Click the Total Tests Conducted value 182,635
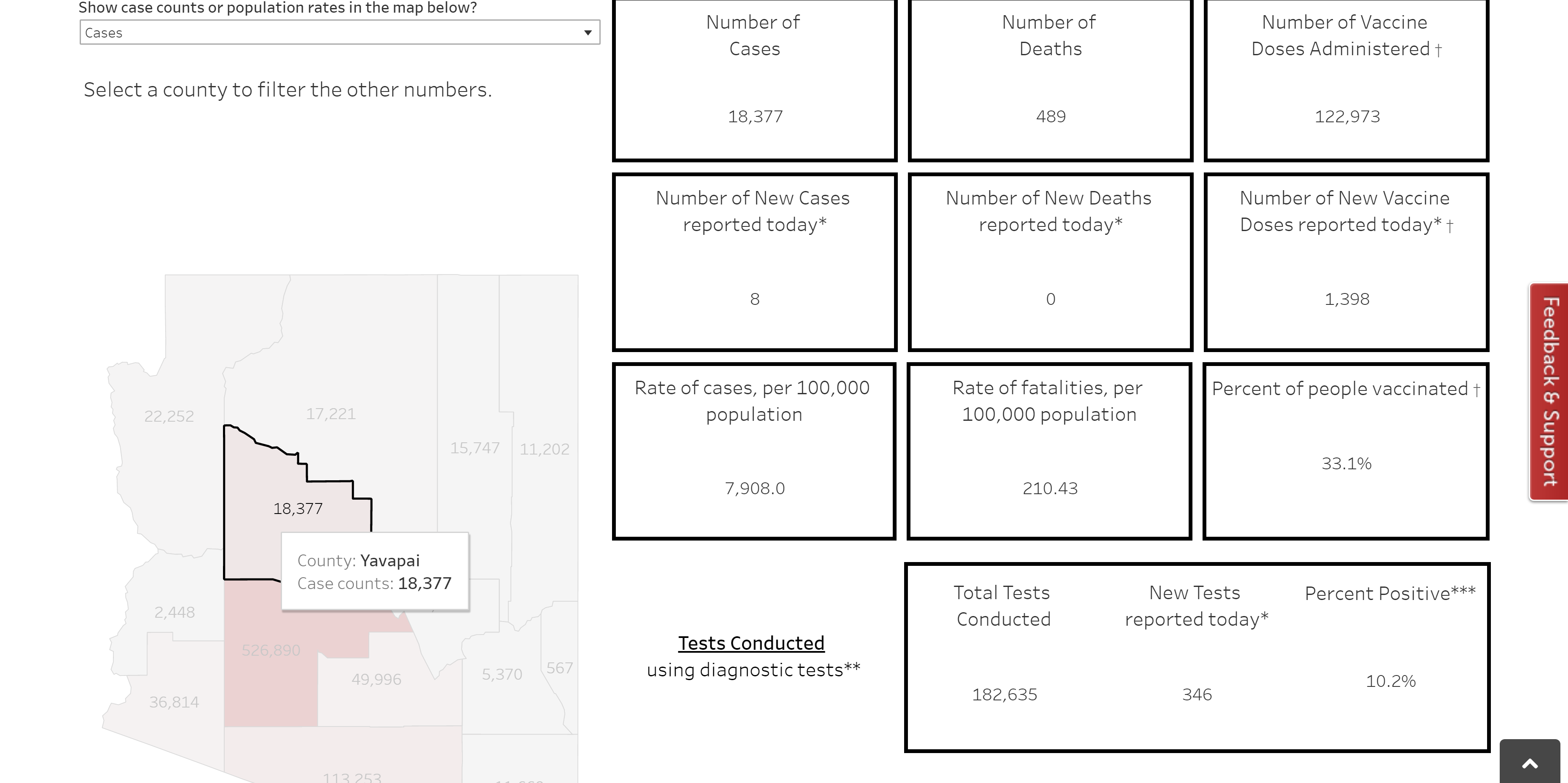Image resolution: width=1568 pixels, height=783 pixels. tap(1004, 695)
